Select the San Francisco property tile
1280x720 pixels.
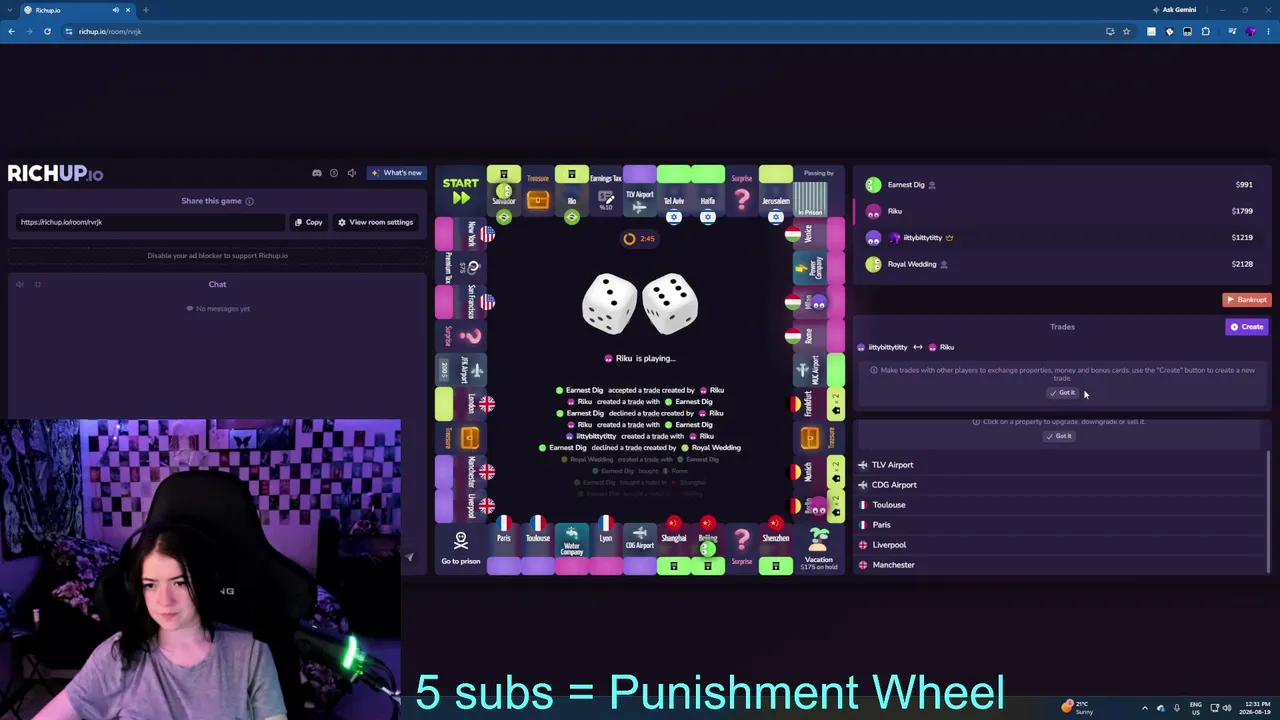tap(461, 302)
